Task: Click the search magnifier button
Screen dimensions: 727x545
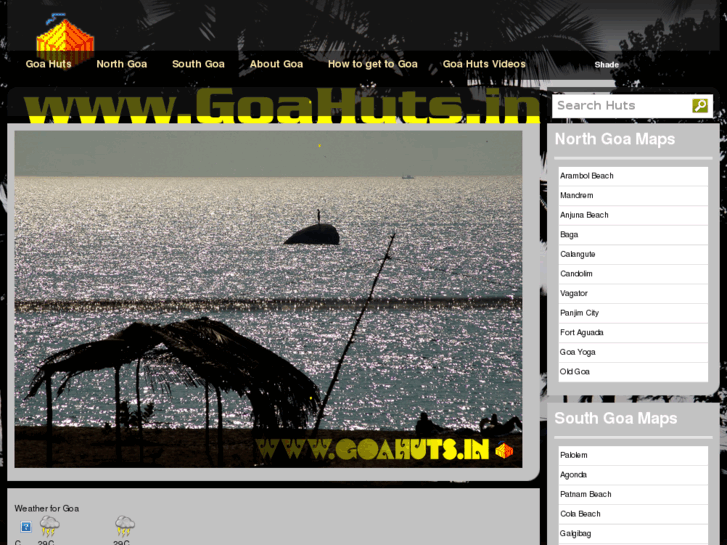Action: click(x=700, y=106)
